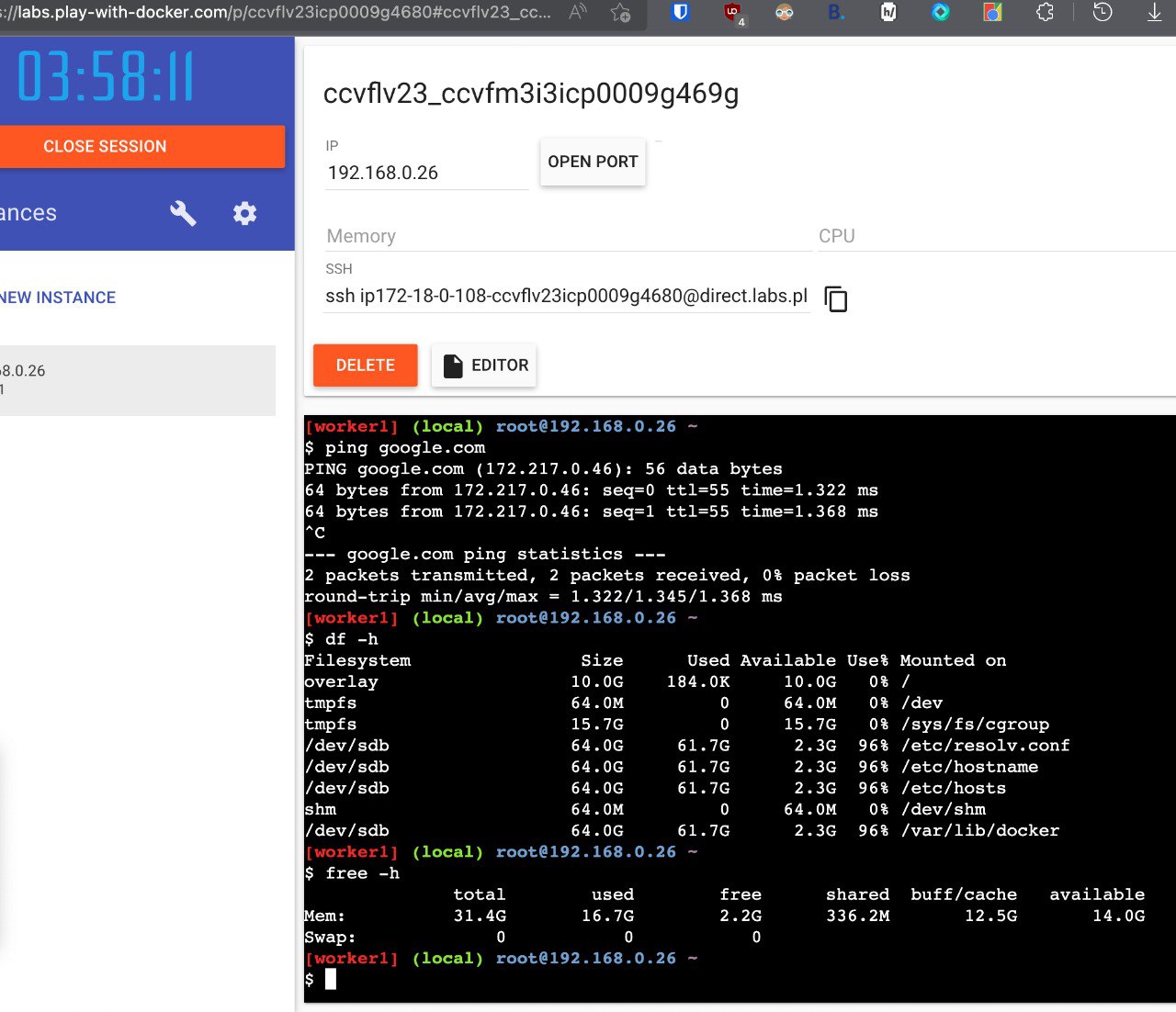Click the SSH command text field
The width and height of the screenshot is (1176, 1012).
566,296
